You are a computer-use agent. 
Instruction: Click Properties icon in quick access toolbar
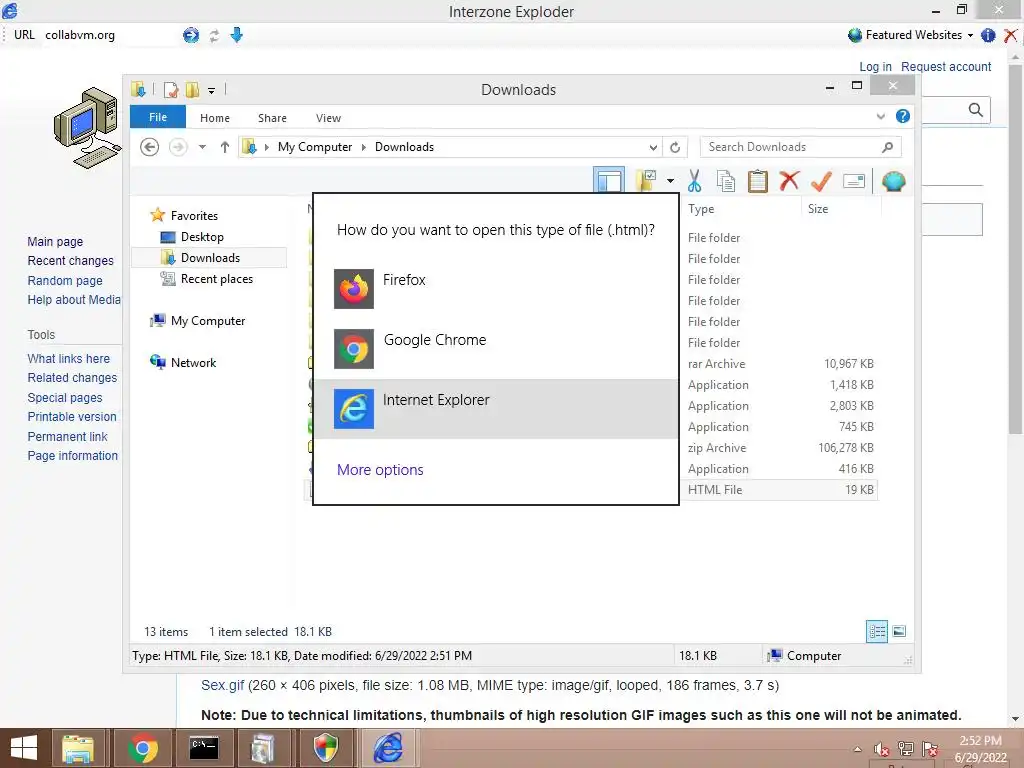point(171,89)
